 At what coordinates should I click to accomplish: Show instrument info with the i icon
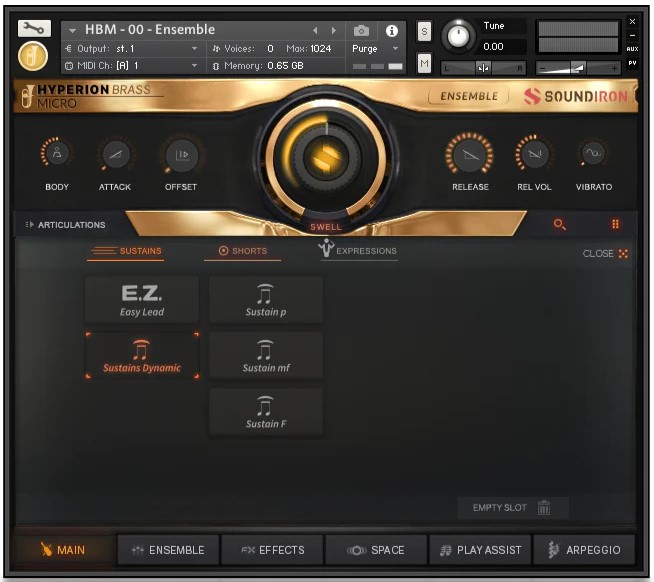391,30
